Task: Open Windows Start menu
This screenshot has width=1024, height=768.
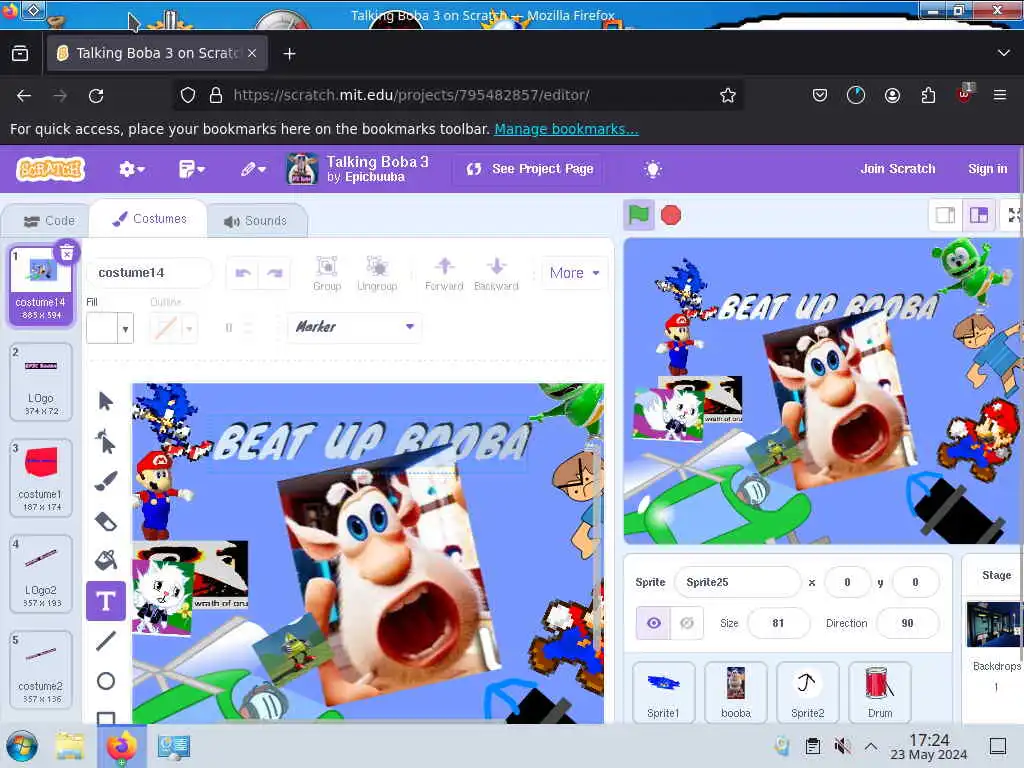Action: coord(22,746)
